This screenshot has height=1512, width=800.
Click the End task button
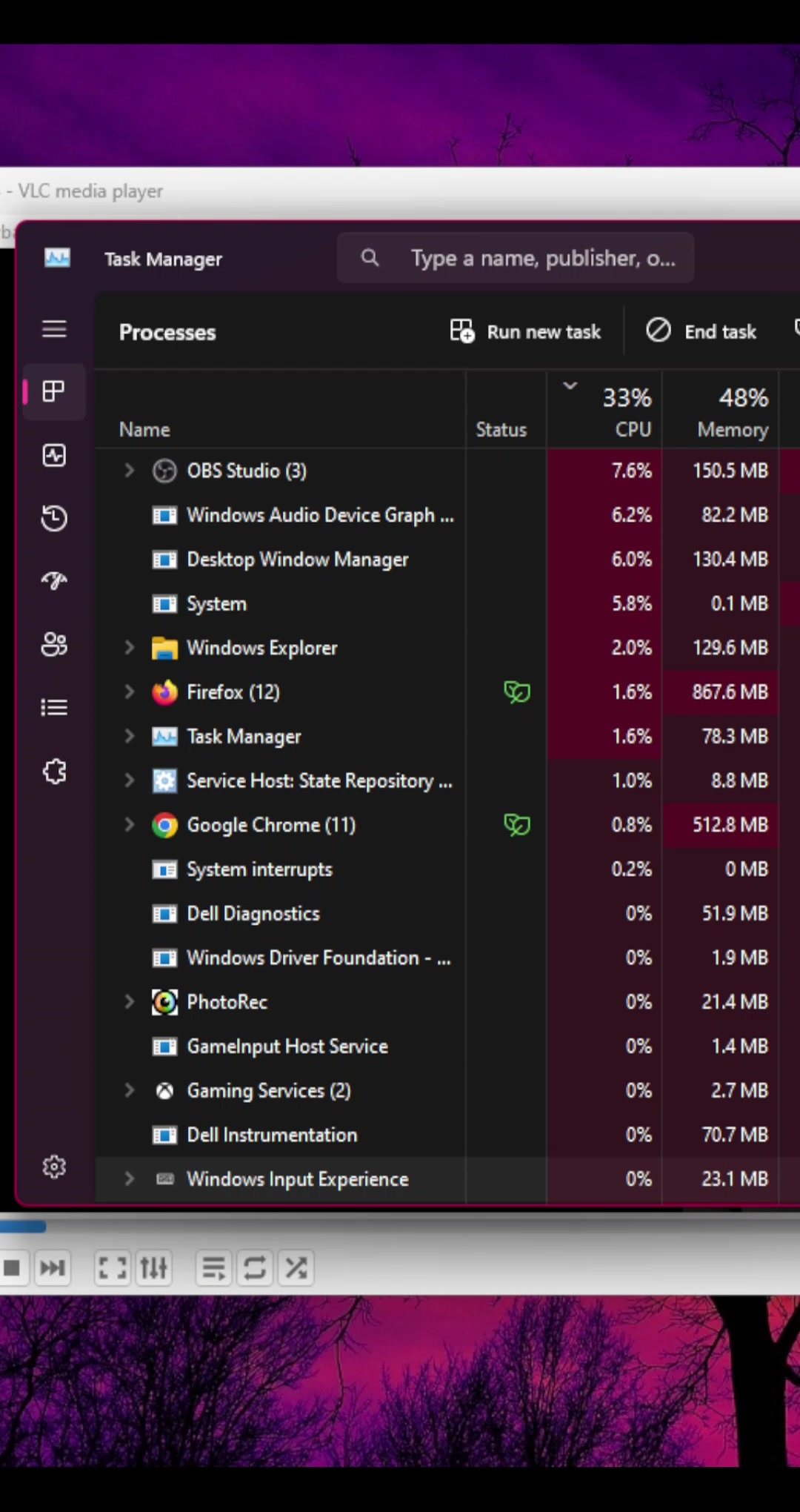pyautogui.click(x=701, y=331)
